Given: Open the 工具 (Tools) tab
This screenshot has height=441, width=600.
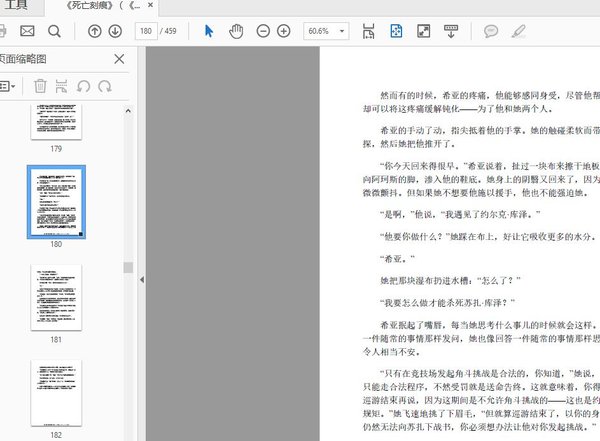Looking at the screenshot, I should click(15, 5).
